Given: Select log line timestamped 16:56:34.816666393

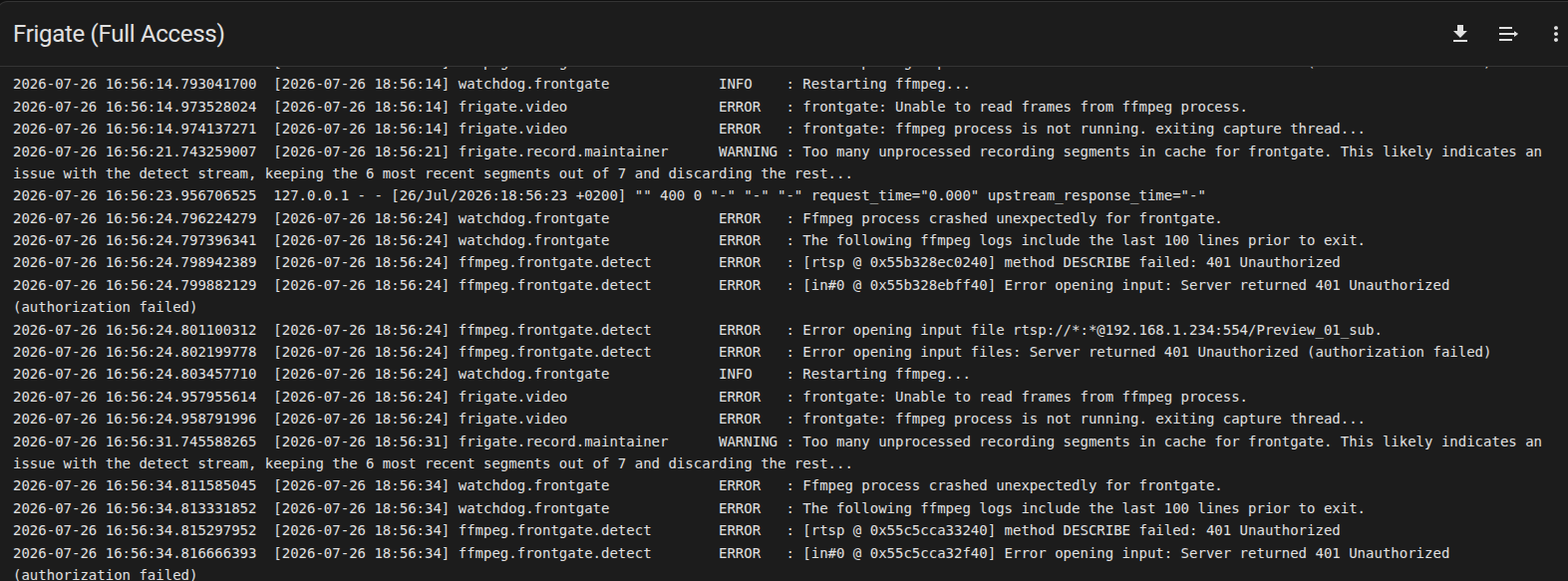Looking at the screenshot, I should tap(732, 563).
